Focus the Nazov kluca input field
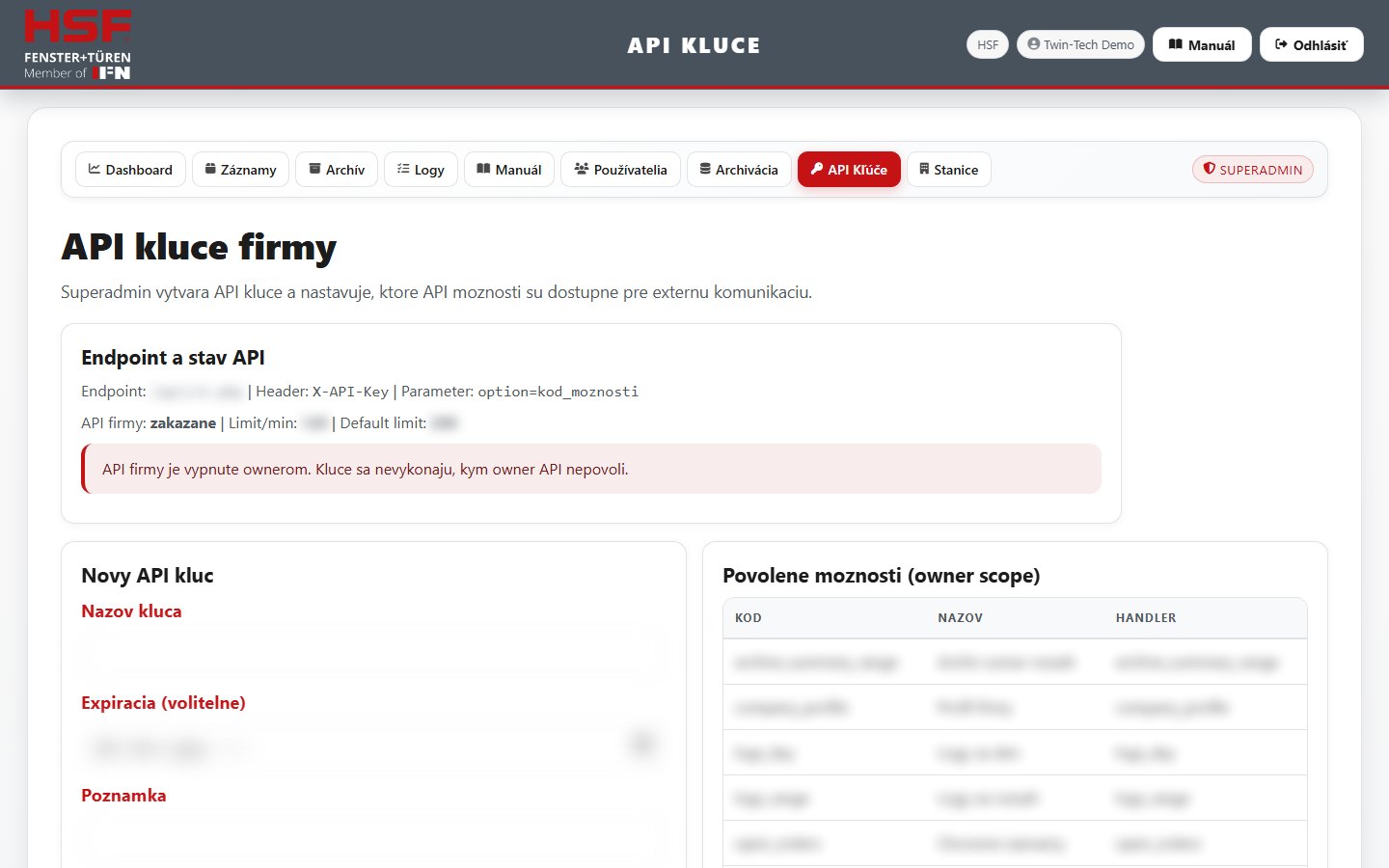1389x868 pixels. pos(373,655)
